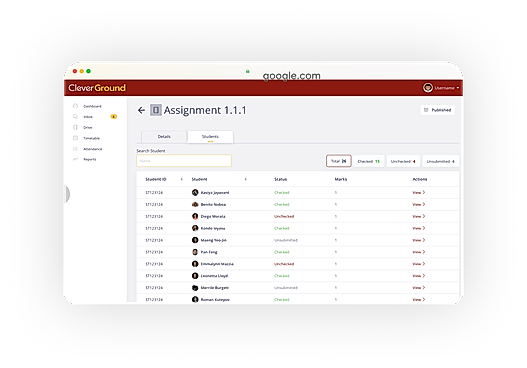Switch to the Details tab
The height and width of the screenshot is (368, 527).
[x=164, y=137]
